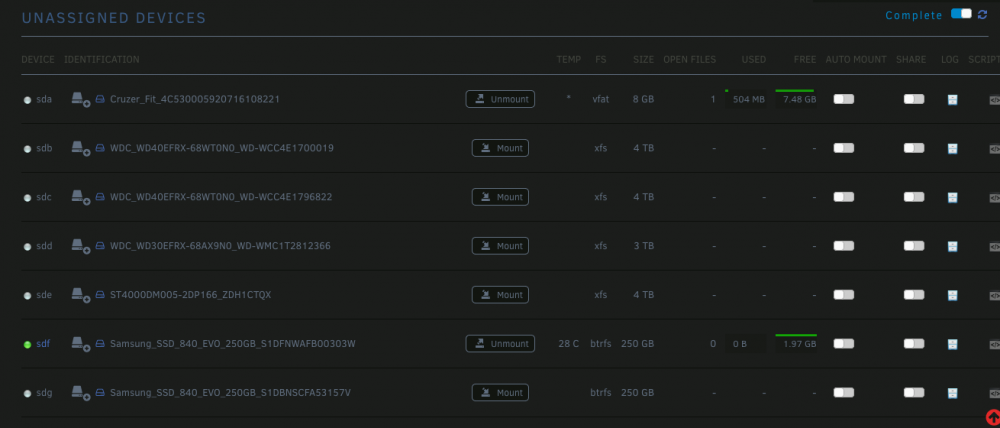Expand sde disk partitions icon
The height and width of the screenshot is (428, 1000).
pos(80,295)
